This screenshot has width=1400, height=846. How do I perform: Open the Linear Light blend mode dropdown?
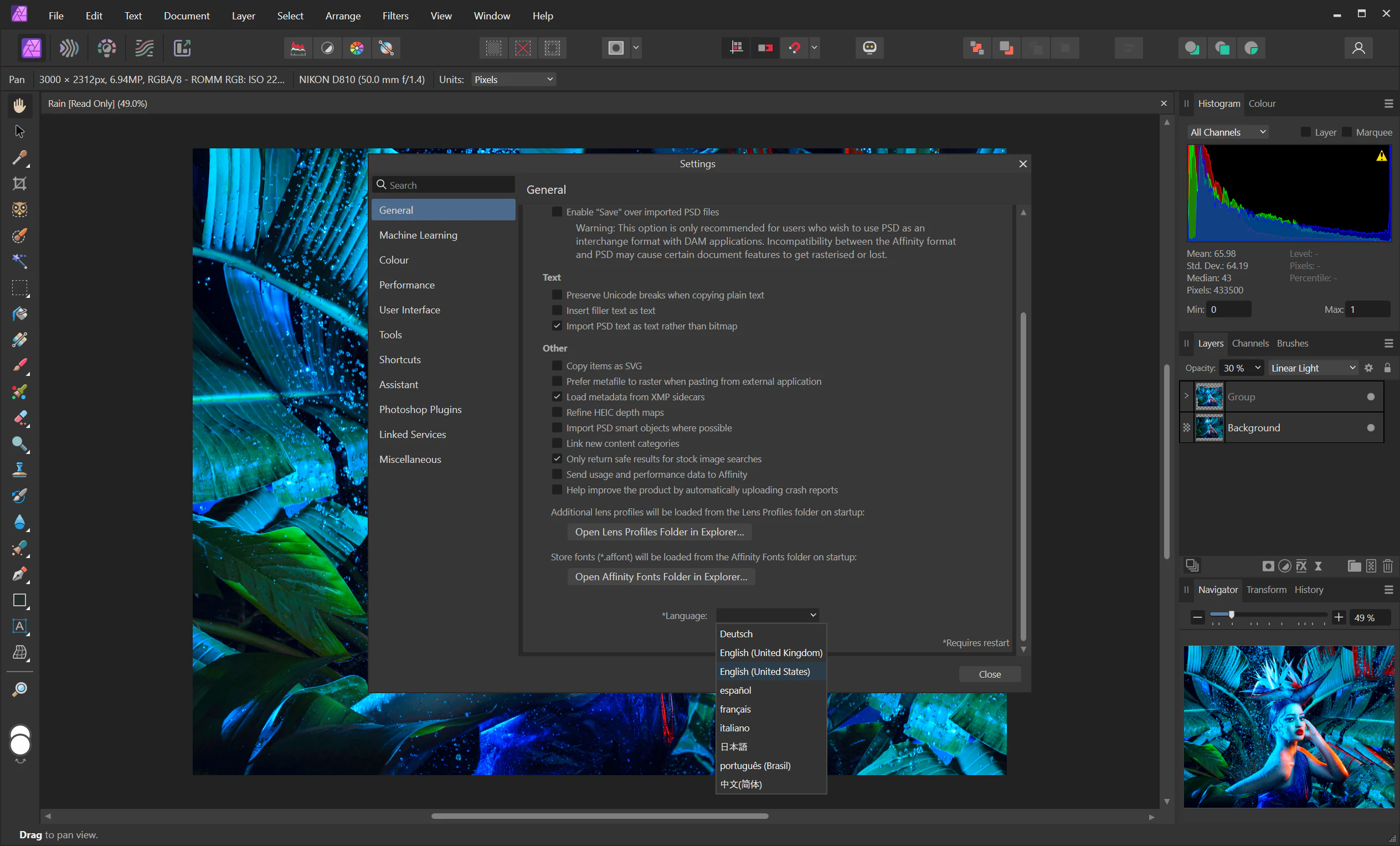point(1312,368)
